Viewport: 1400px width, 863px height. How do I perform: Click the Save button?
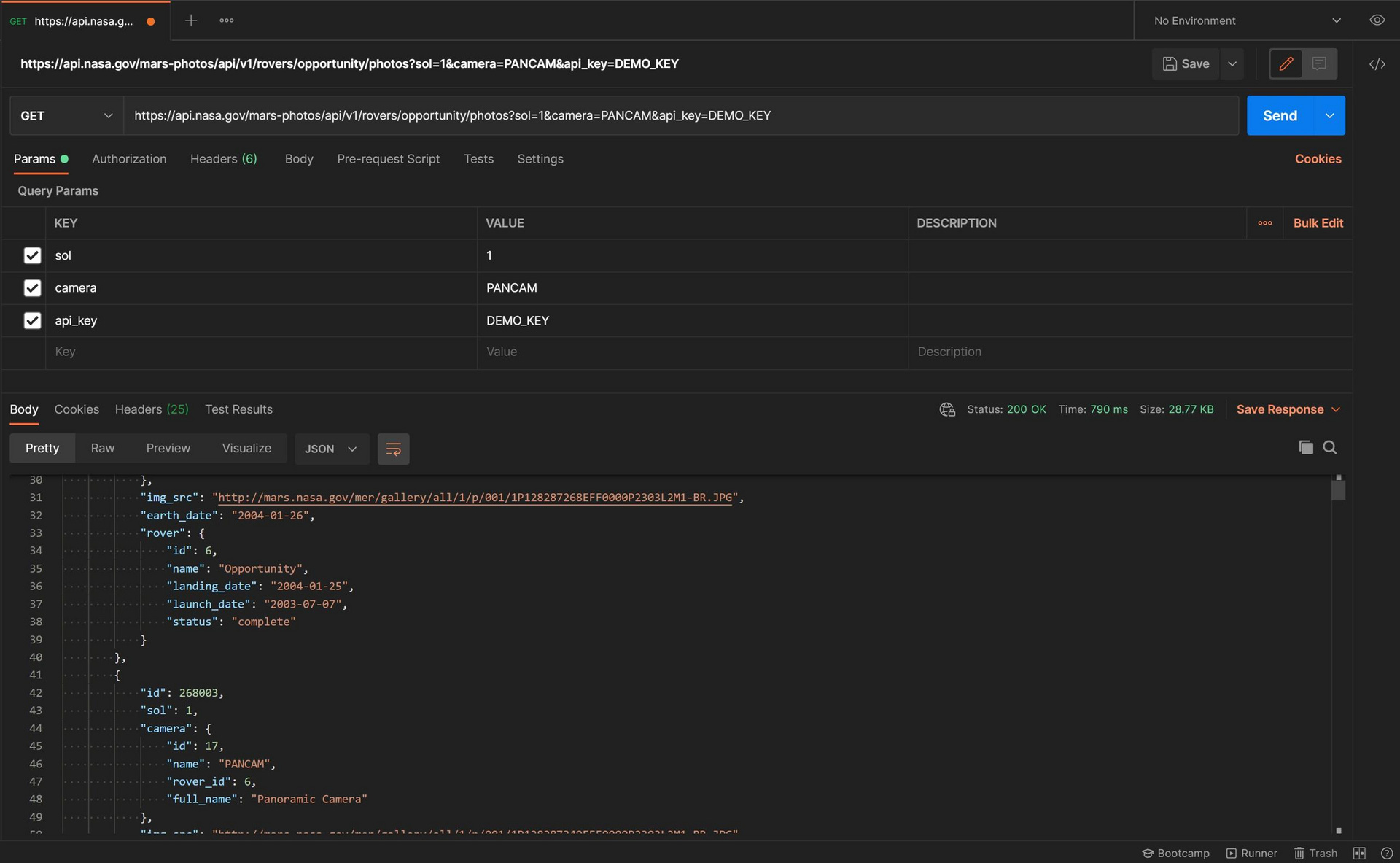click(1186, 63)
